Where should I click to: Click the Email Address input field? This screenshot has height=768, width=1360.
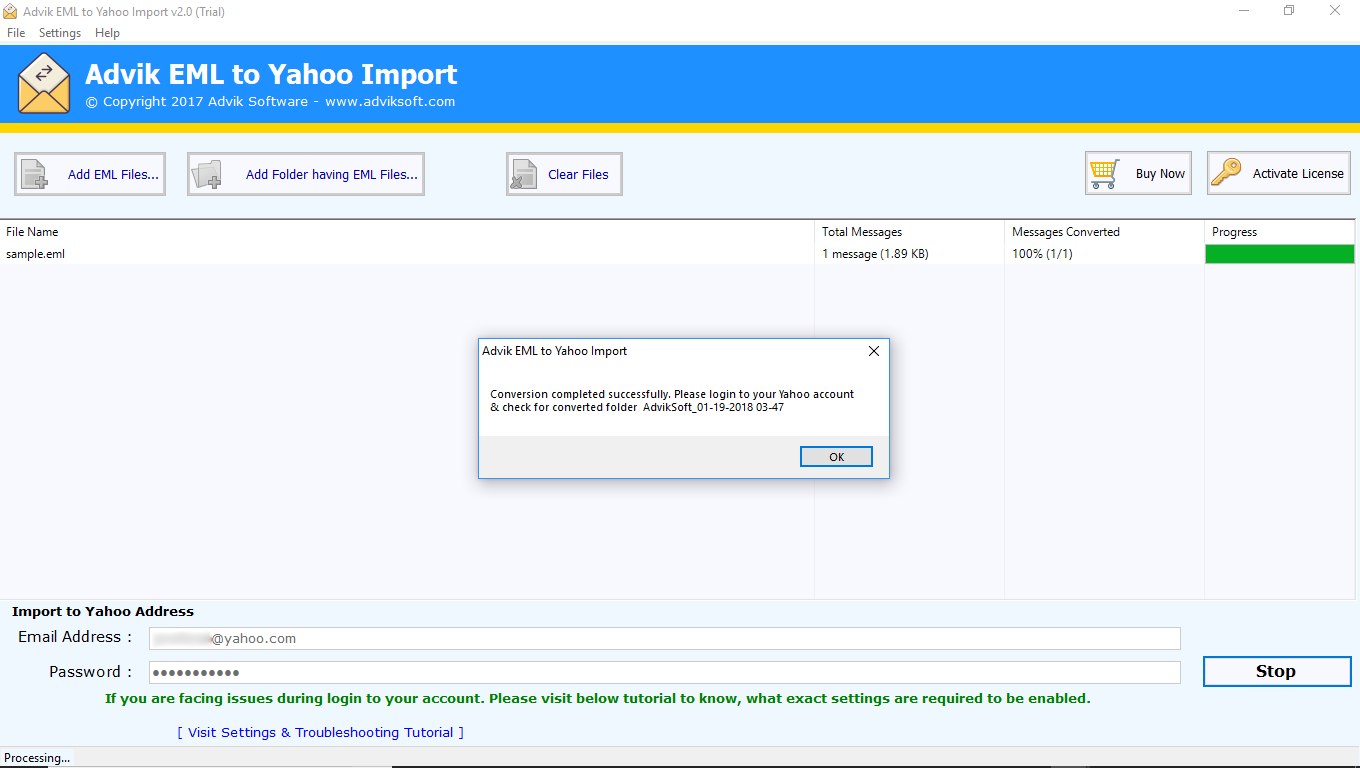(665, 638)
